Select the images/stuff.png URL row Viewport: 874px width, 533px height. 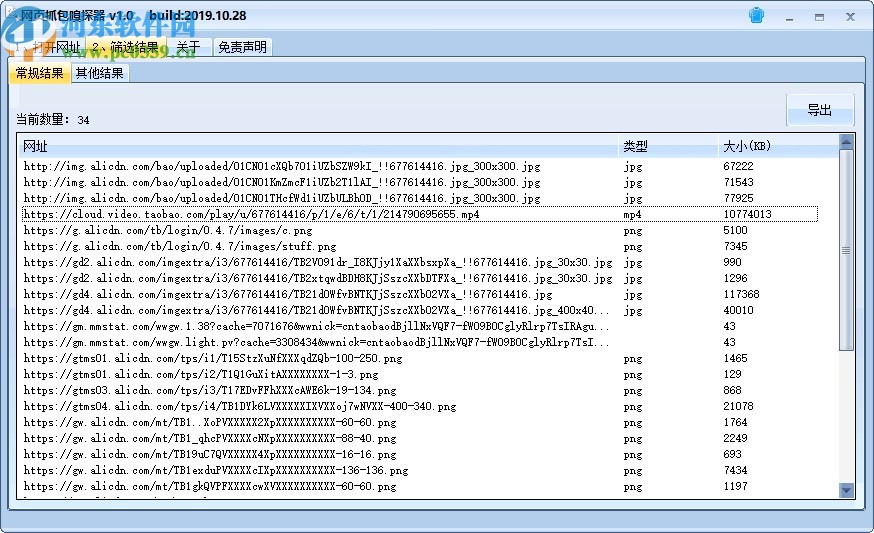180,246
